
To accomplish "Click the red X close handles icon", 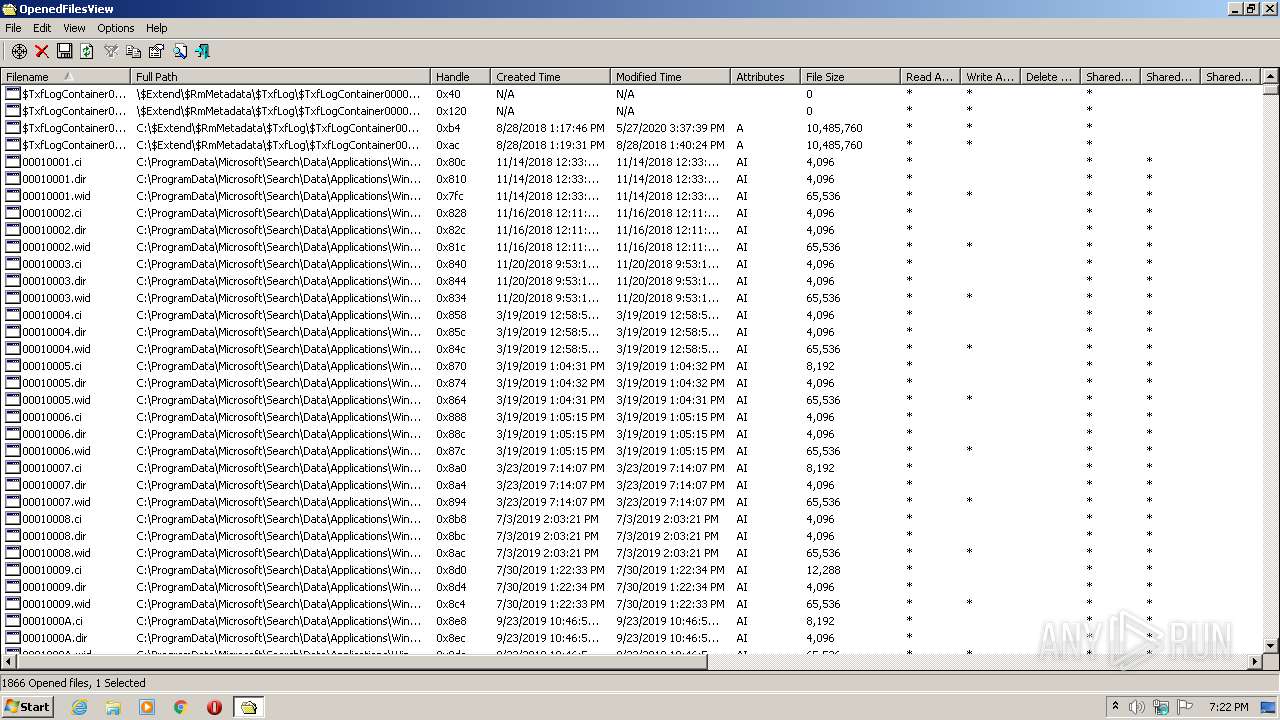I will [42, 51].
